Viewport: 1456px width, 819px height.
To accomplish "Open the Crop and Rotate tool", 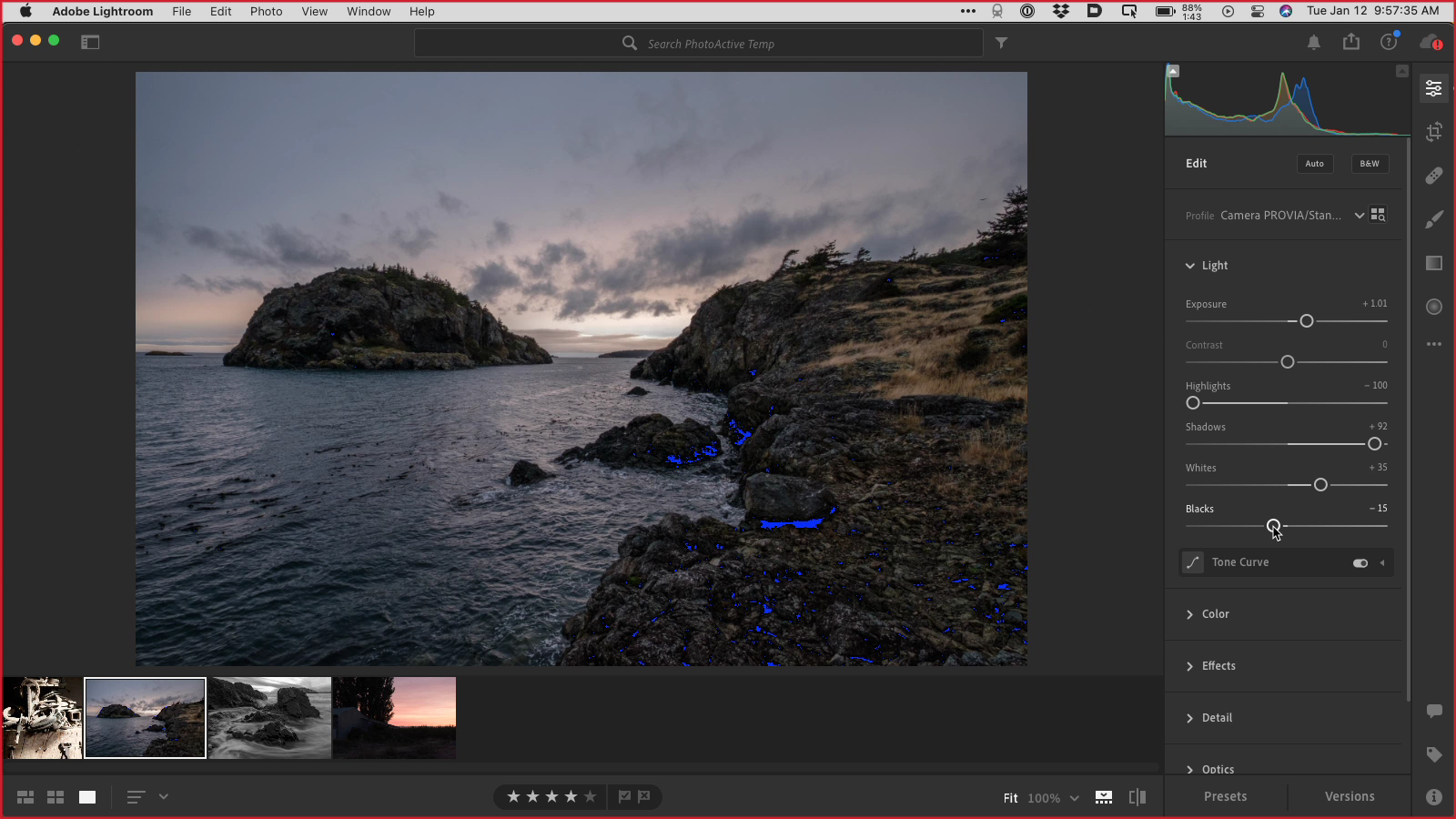I will (1434, 132).
